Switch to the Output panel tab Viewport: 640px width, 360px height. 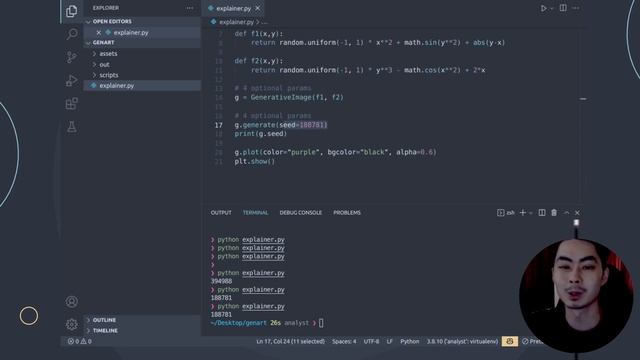[x=221, y=213]
